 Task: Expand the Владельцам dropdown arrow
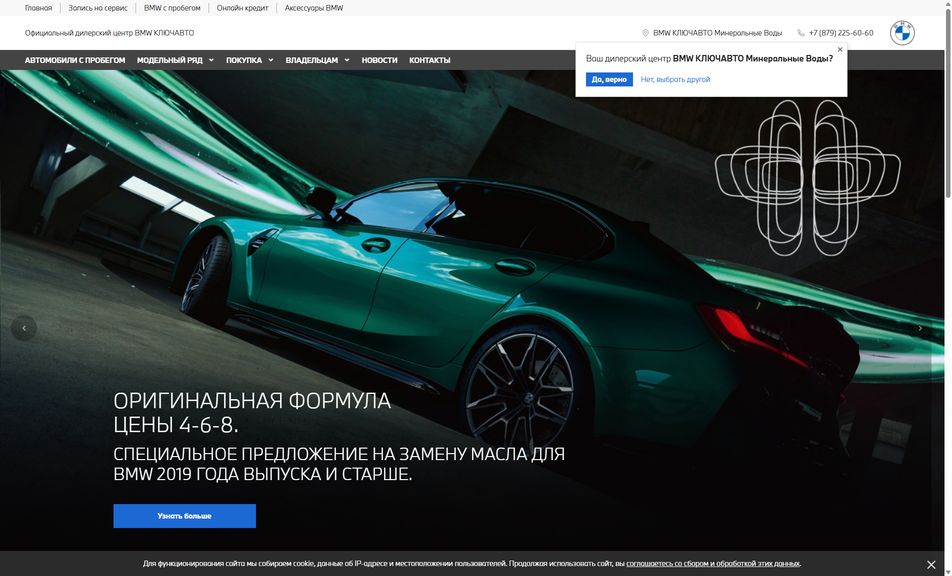coord(347,60)
